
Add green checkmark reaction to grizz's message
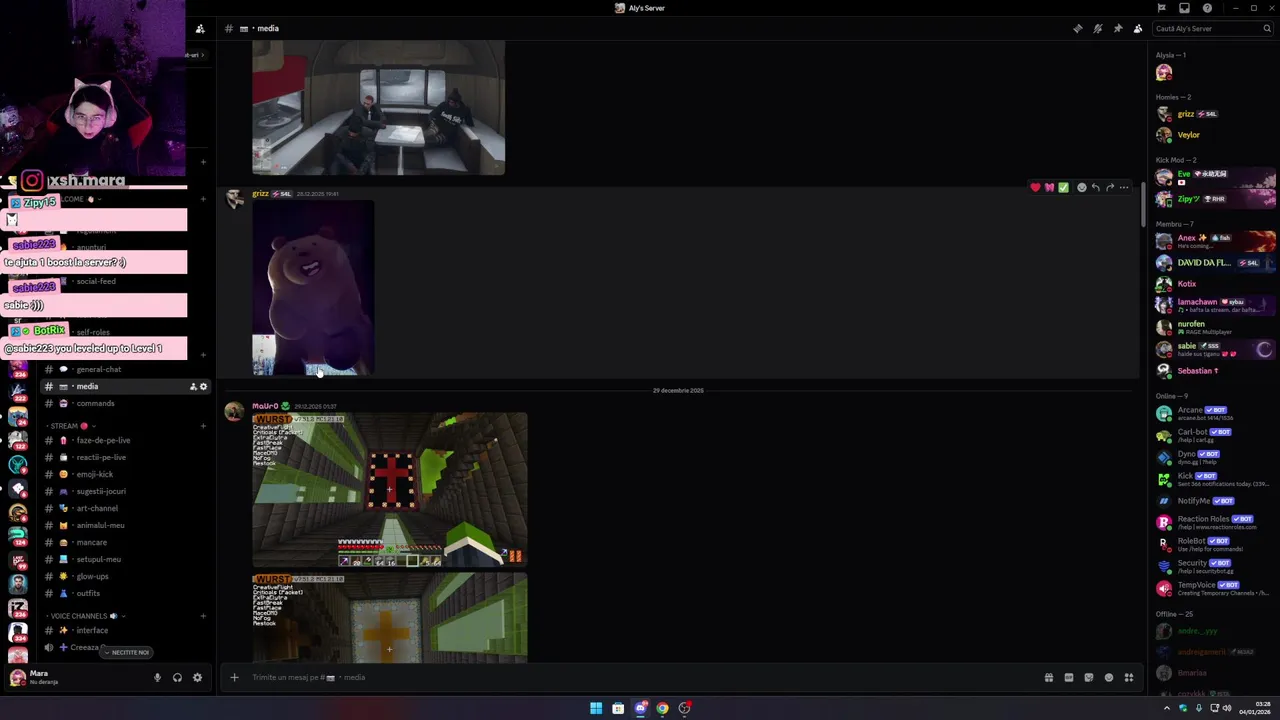[1063, 187]
